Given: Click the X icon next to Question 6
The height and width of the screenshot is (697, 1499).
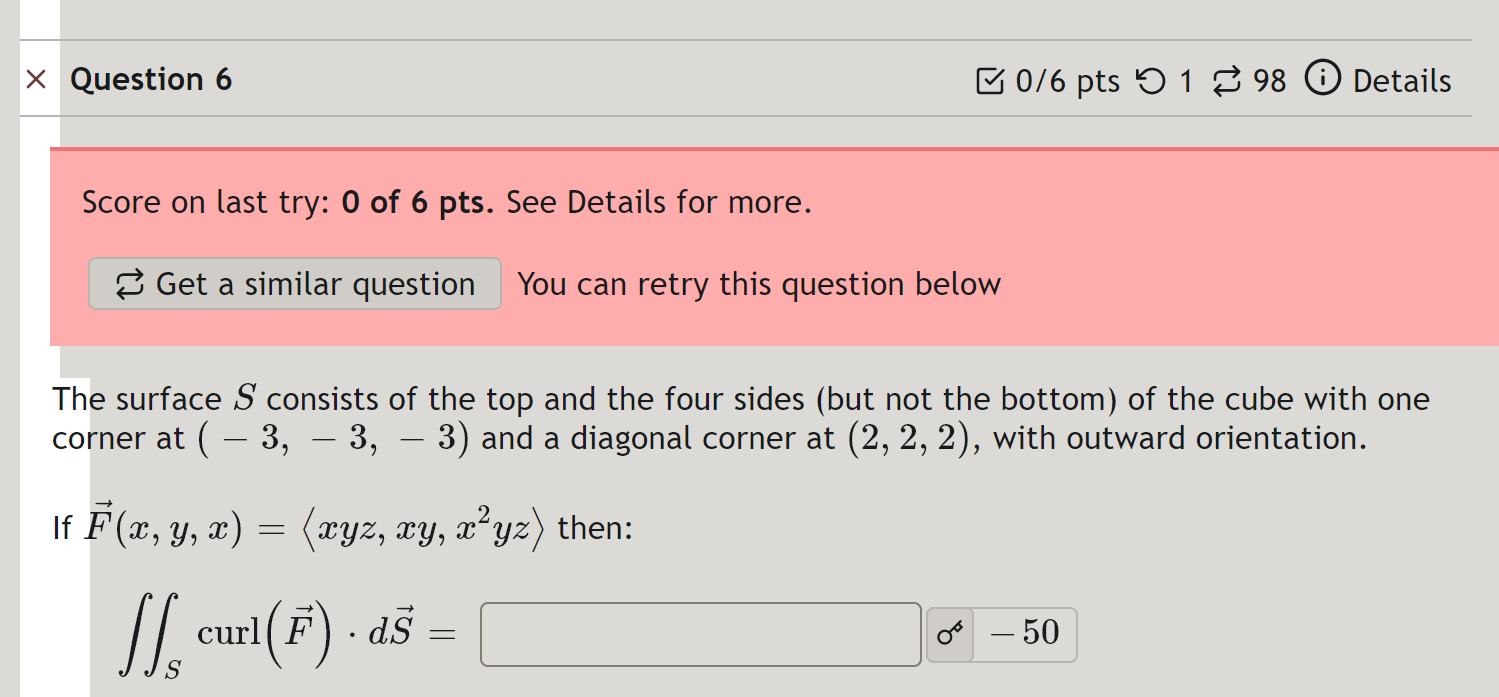Looking at the screenshot, I should pyautogui.click(x=37, y=79).
